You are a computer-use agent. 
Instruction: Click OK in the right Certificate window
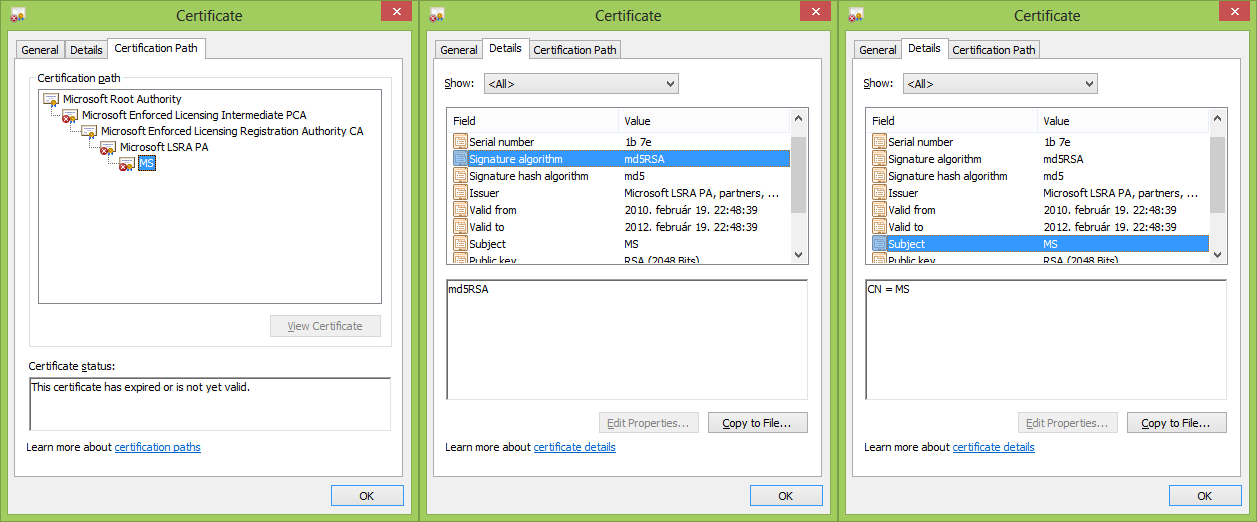[1205, 496]
